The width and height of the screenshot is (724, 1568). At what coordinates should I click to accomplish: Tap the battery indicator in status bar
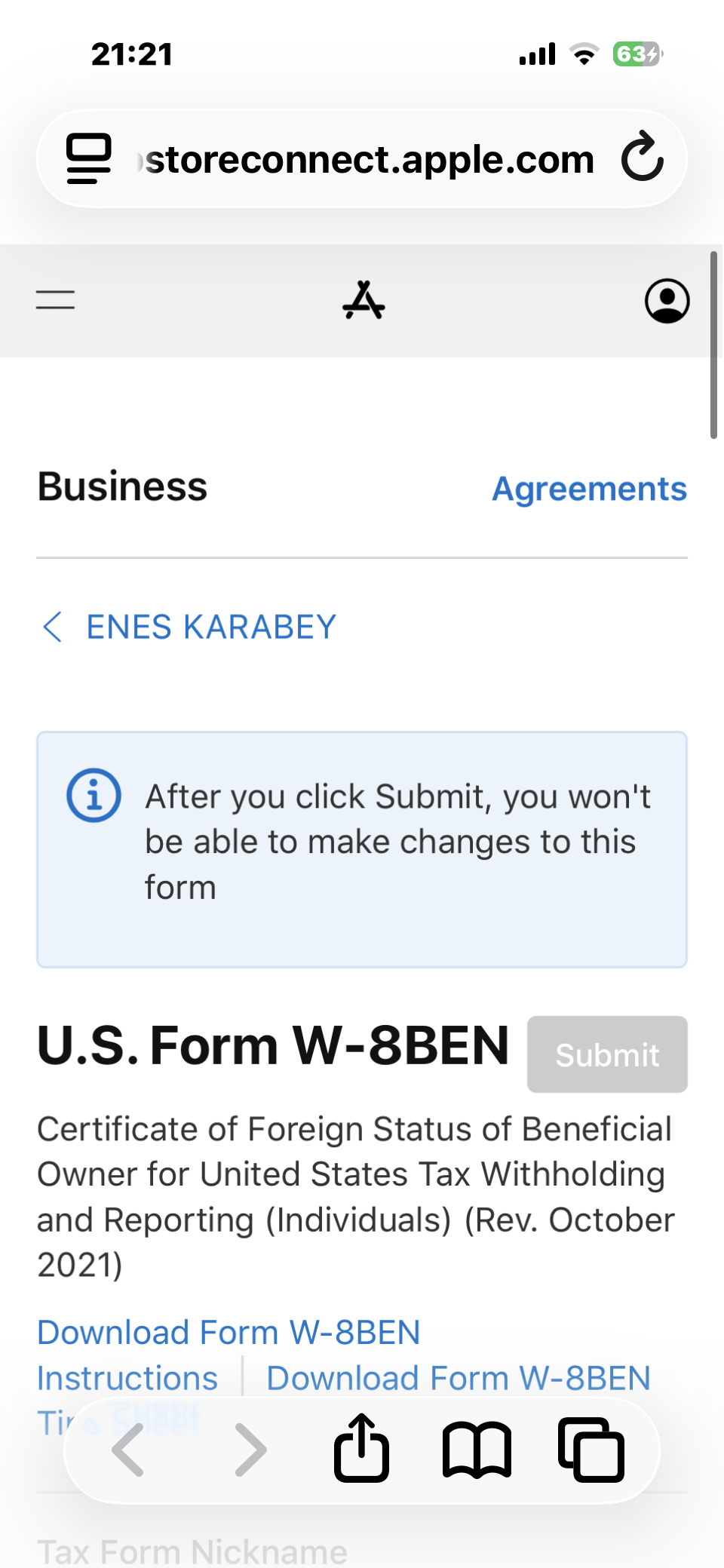point(637,54)
